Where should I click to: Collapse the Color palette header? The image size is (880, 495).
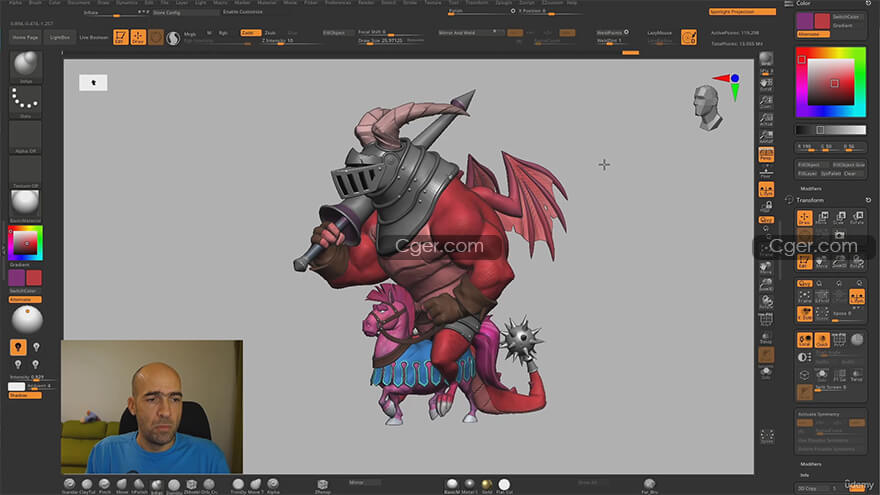click(x=804, y=3)
